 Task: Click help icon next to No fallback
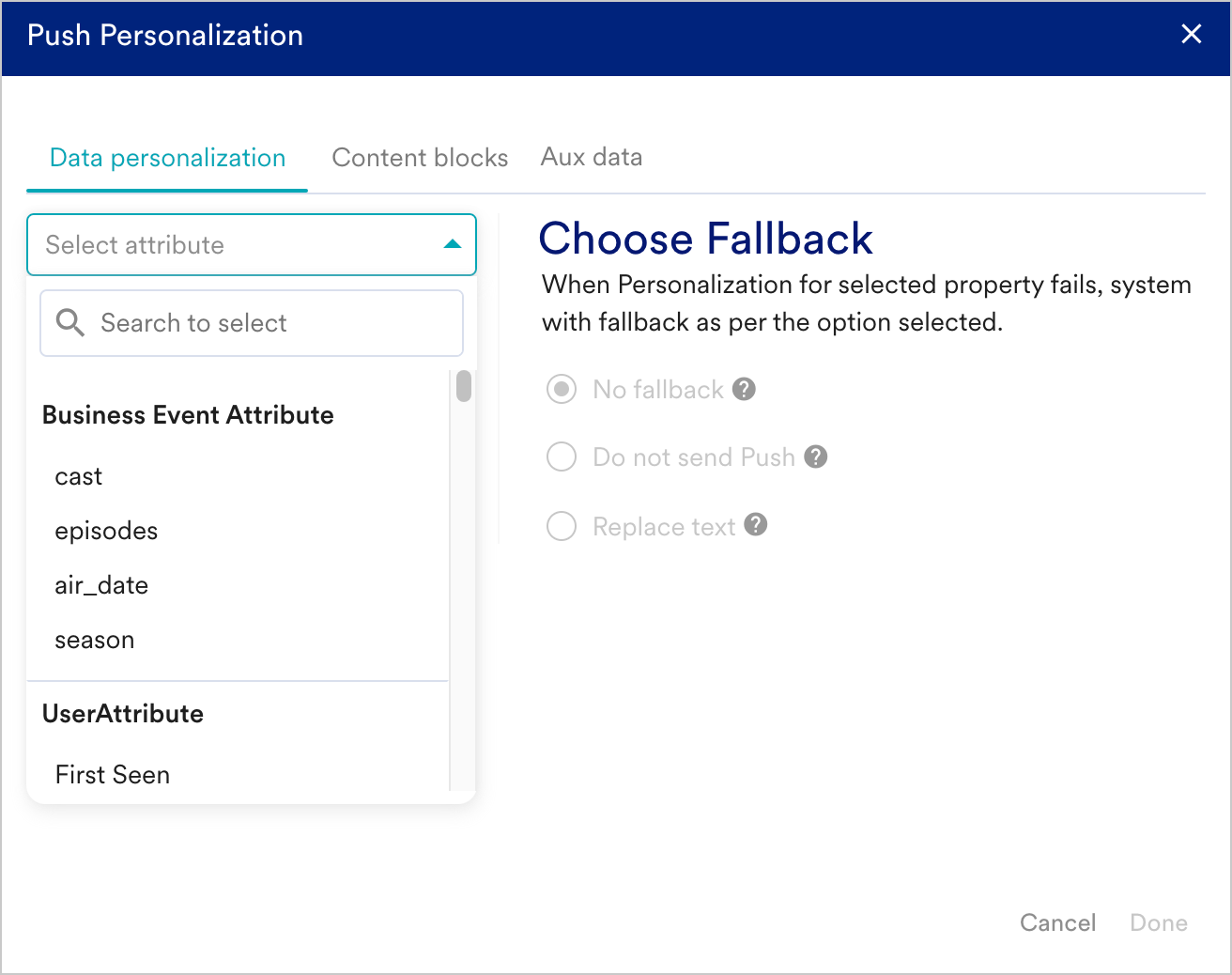744,389
